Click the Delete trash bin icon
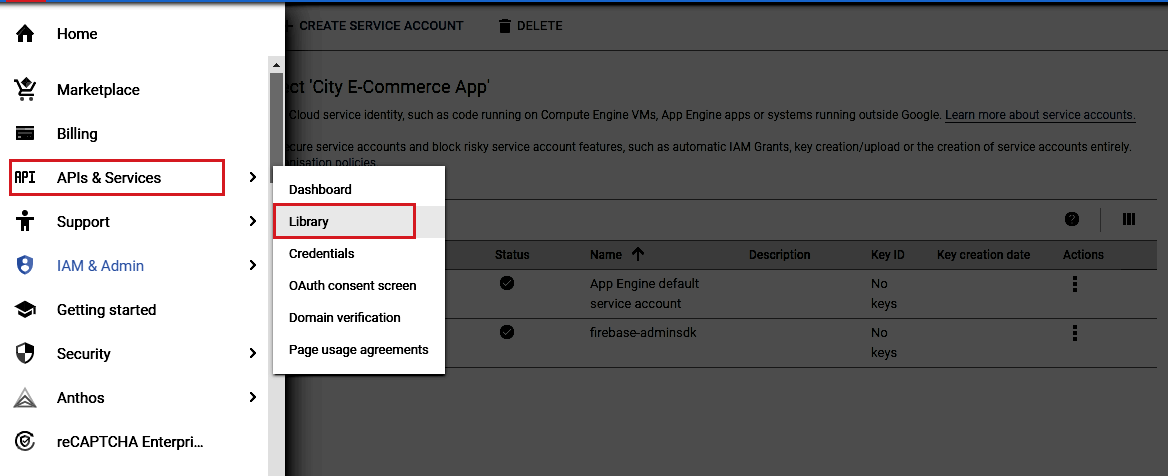Viewport: 1168px width, 476px height. (505, 26)
